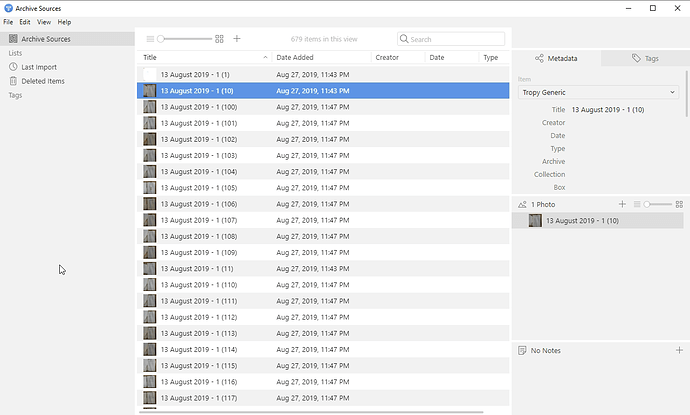The image size is (690, 415).
Task: Select item 13 August 2019 - 1 (108)
Action: pyautogui.click(x=323, y=236)
